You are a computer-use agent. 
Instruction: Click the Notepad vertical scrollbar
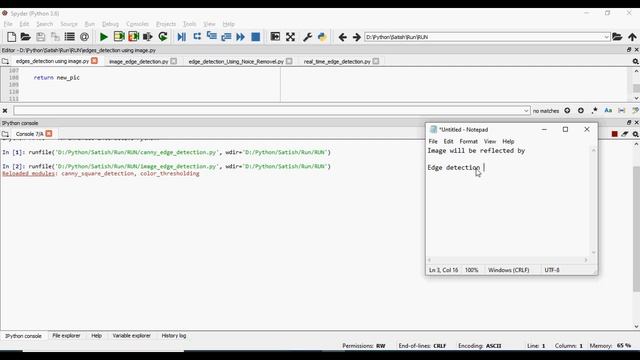click(x=593, y=201)
